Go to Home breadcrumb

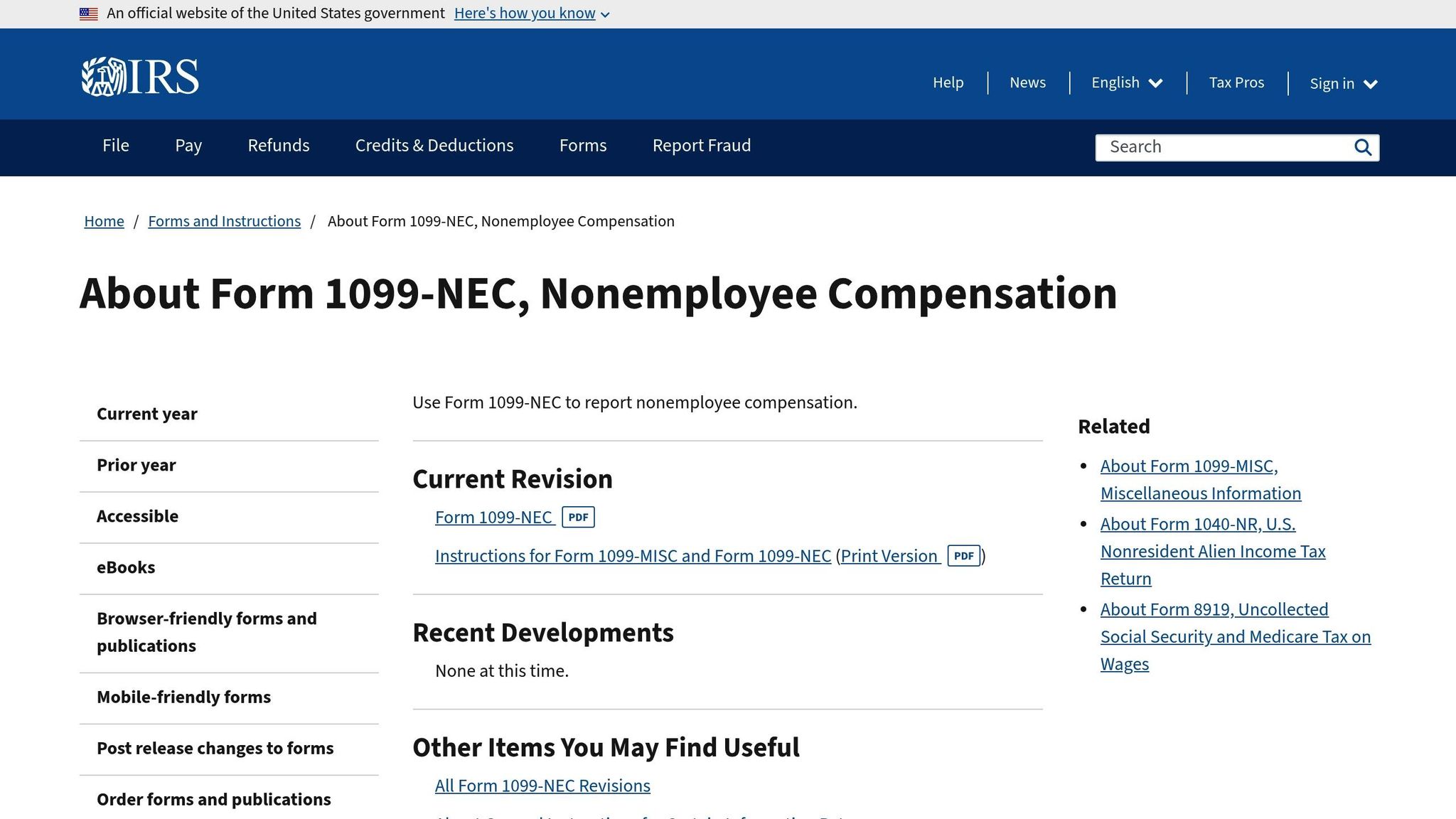(104, 221)
